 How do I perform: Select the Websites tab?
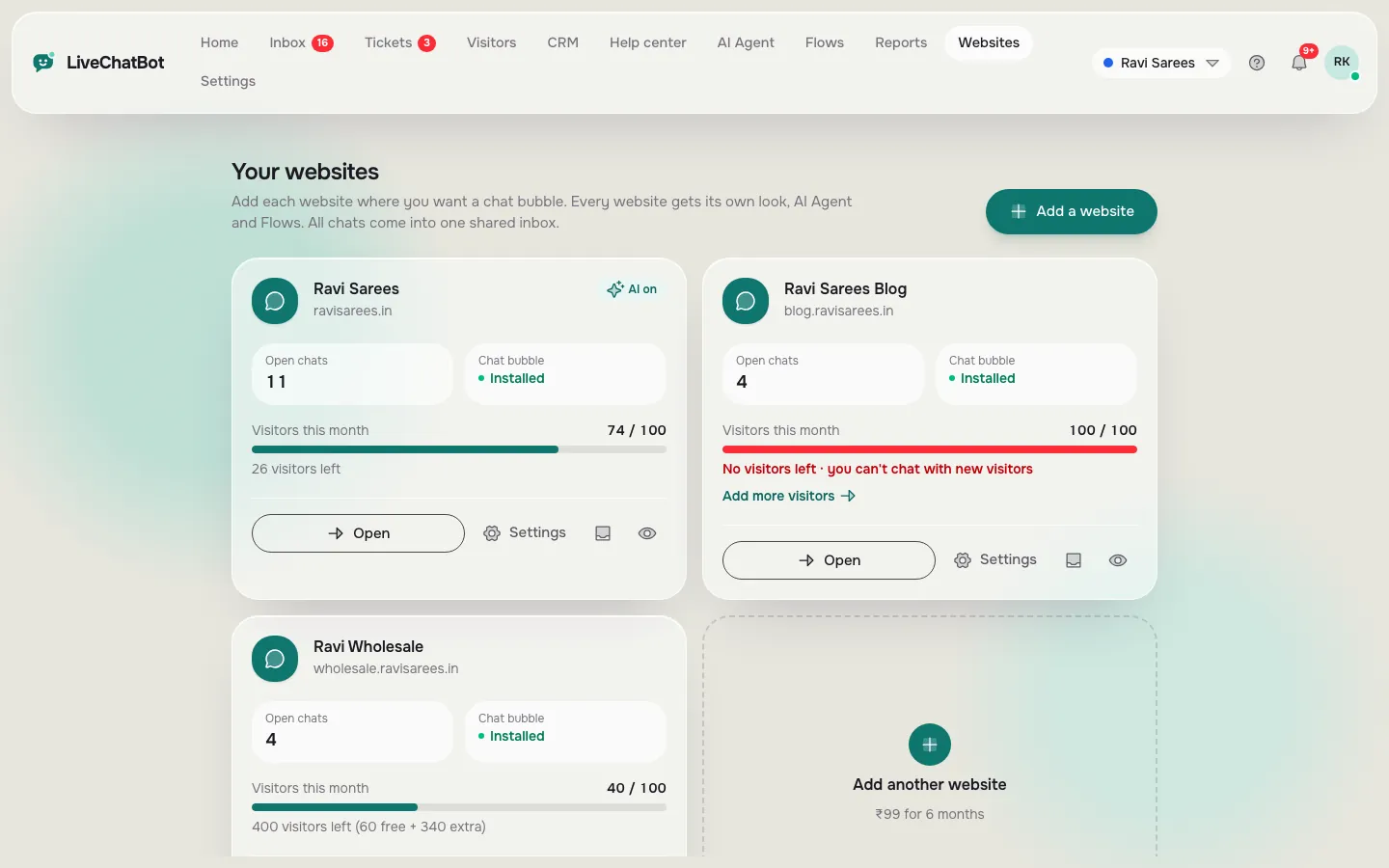(989, 42)
